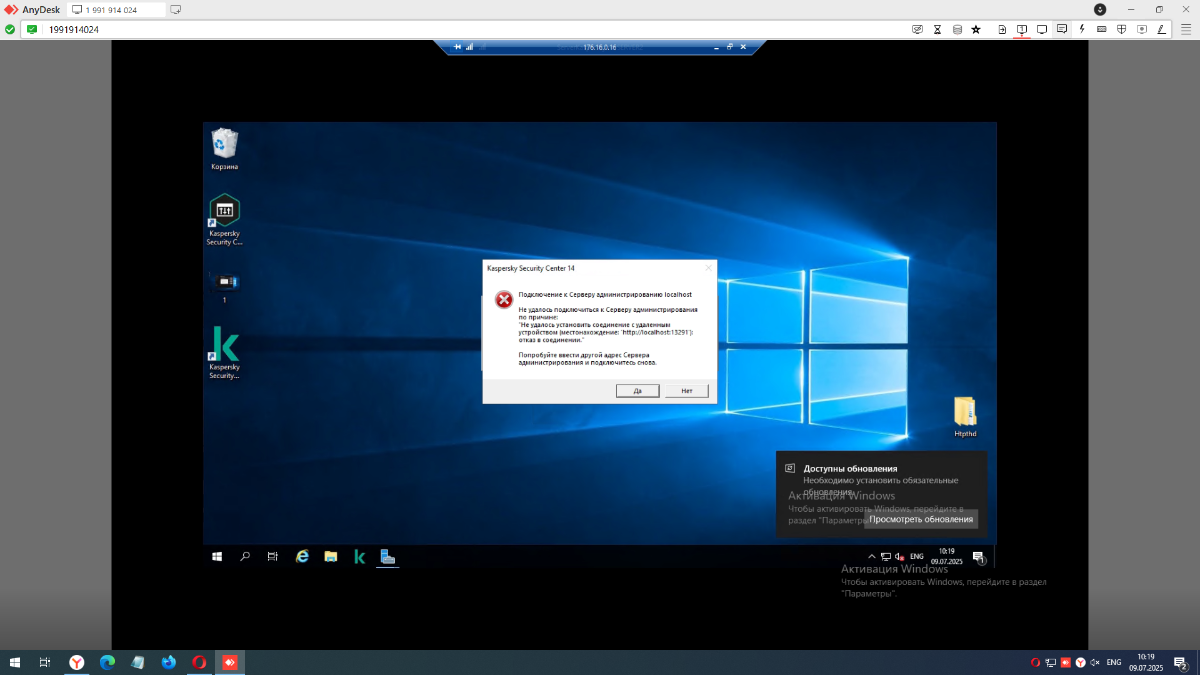Launch Microsoft Edge from the local taskbar
Viewport: 1200px width, 675px height.
pos(107,662)
